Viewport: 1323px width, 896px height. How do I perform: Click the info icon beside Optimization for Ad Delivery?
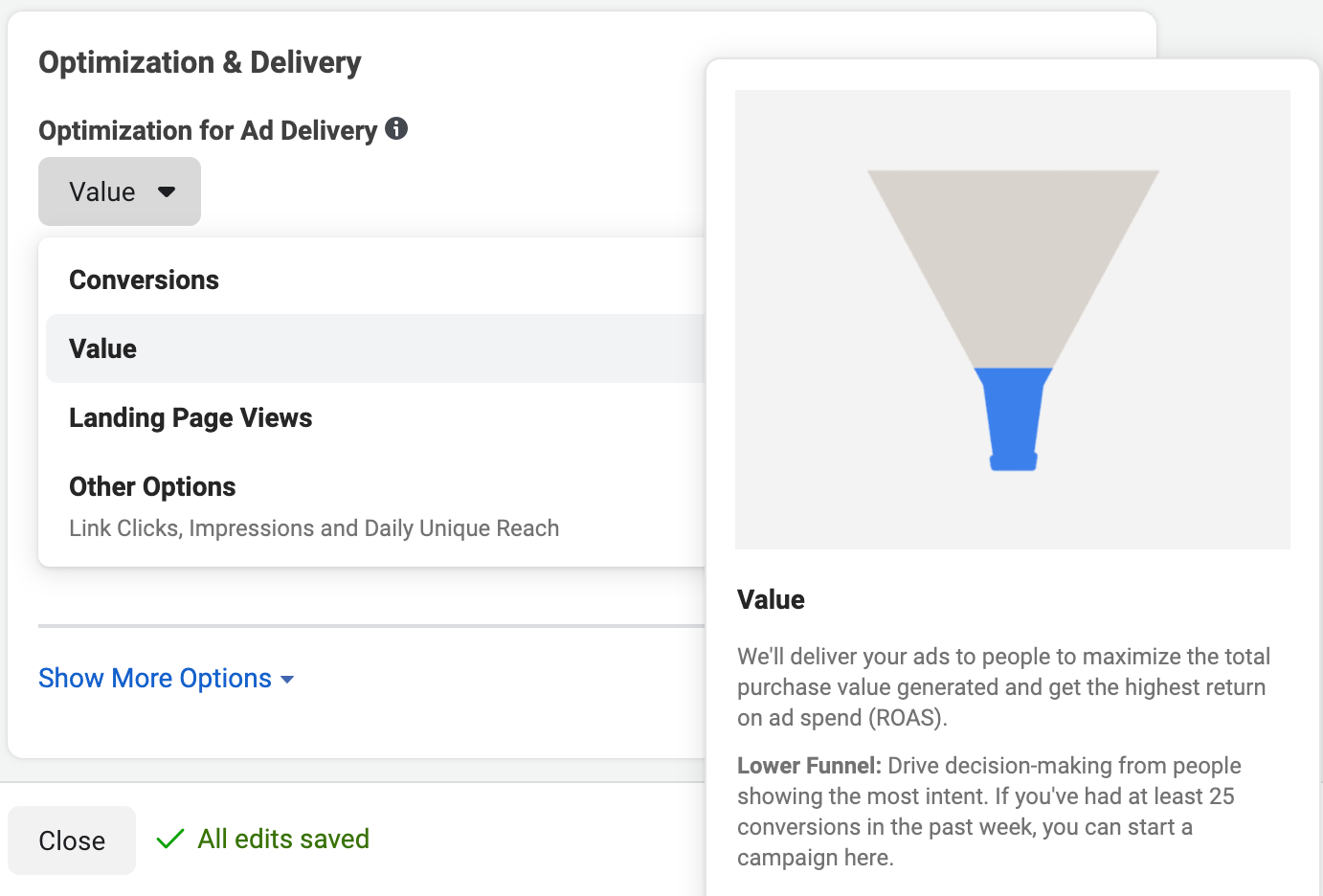tap(396, 128)
